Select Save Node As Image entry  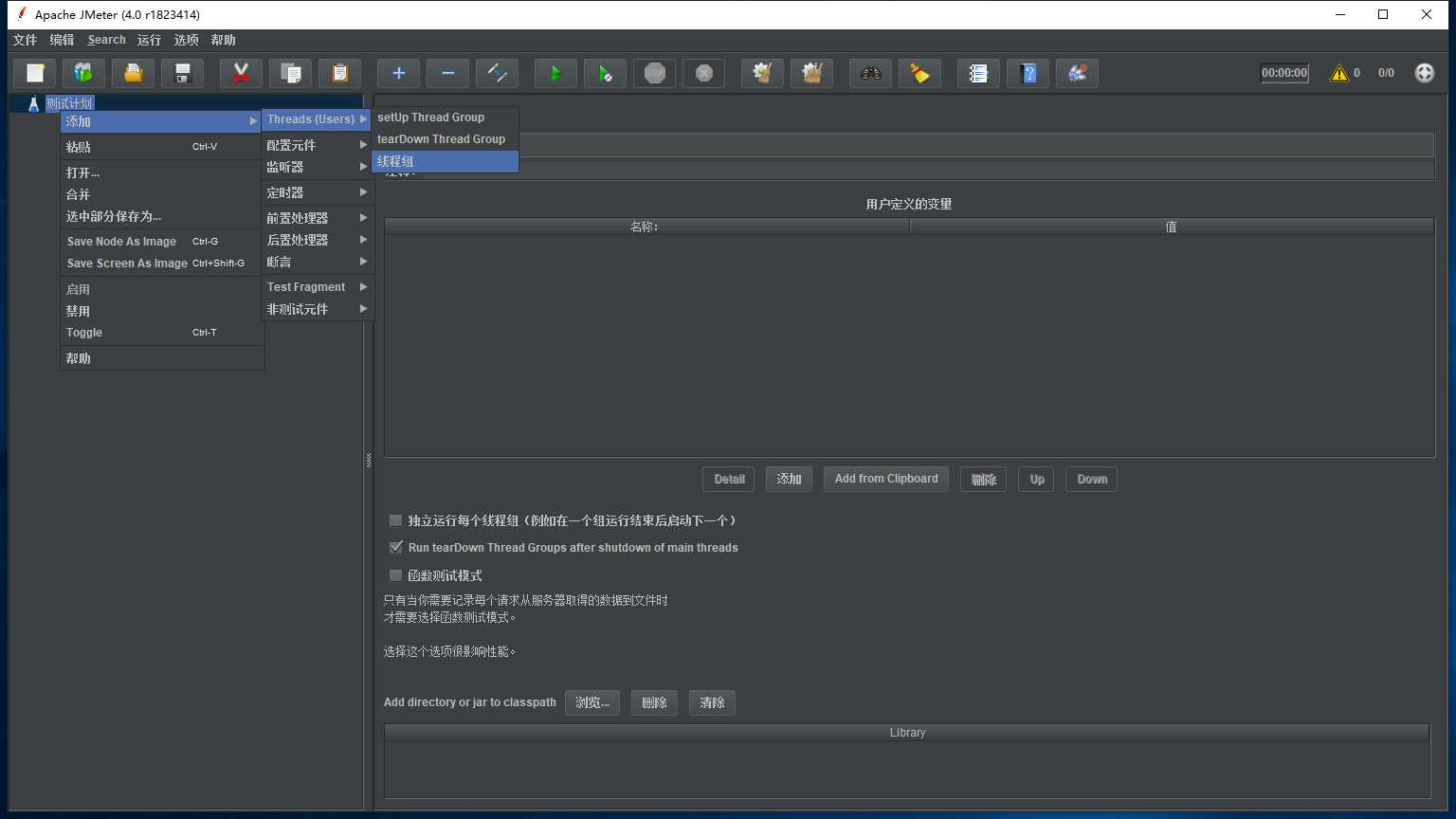click(161, 242)
